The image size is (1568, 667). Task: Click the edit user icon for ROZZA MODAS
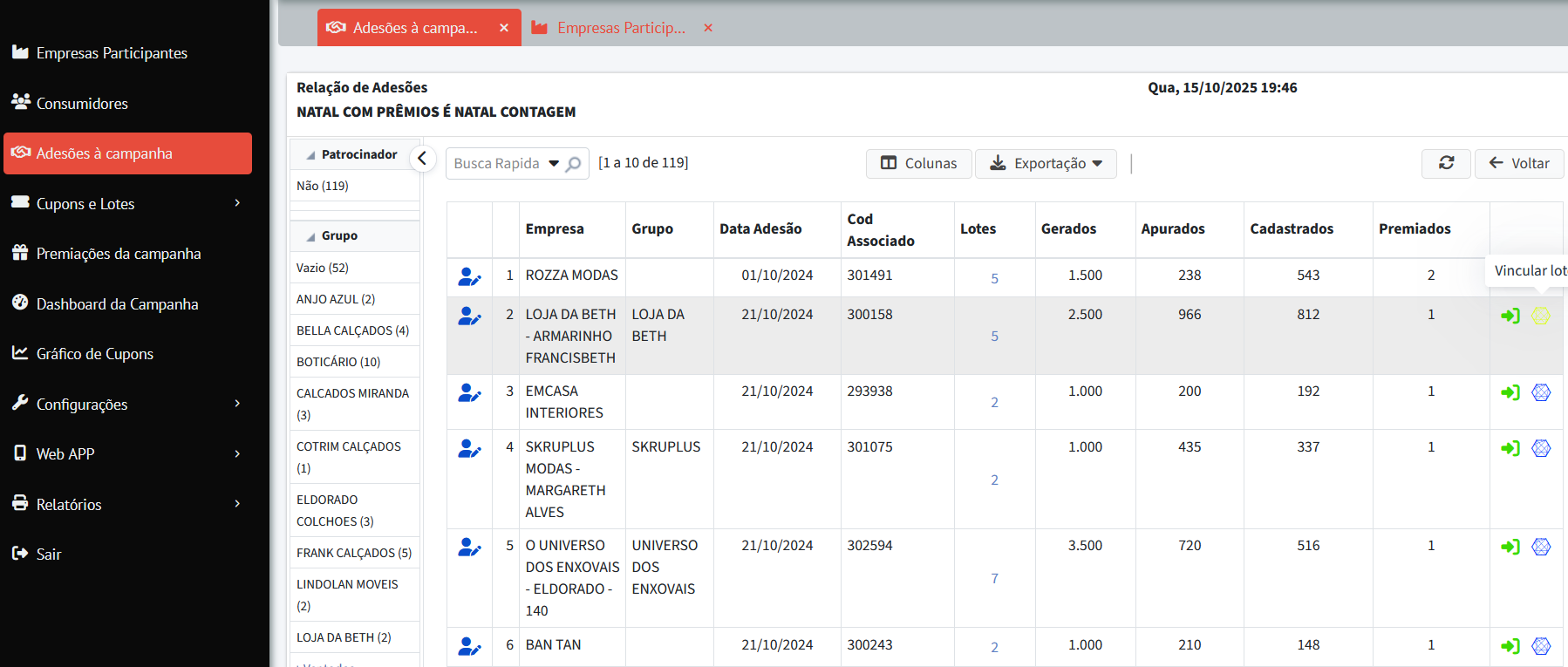pos(469,277)
